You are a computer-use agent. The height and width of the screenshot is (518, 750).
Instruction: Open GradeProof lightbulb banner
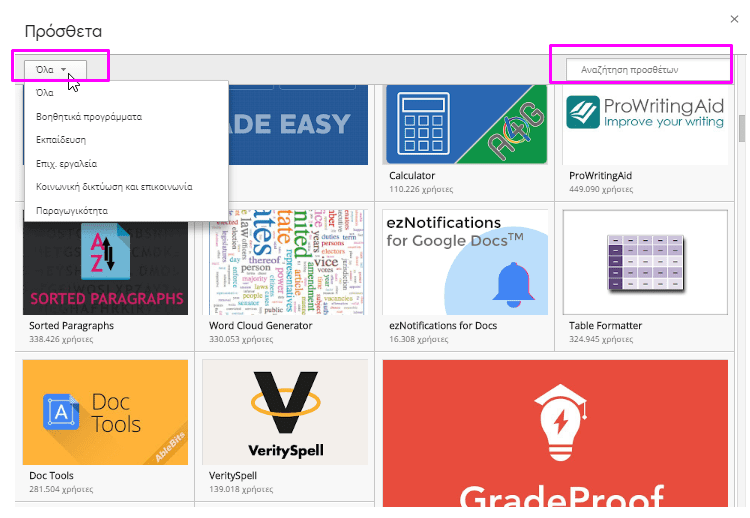[555, 433]
